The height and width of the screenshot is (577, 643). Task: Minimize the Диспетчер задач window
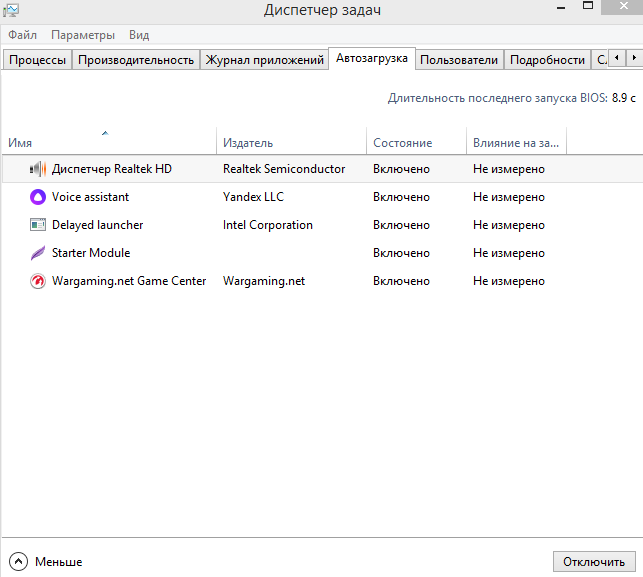click(x=561, y=7)
